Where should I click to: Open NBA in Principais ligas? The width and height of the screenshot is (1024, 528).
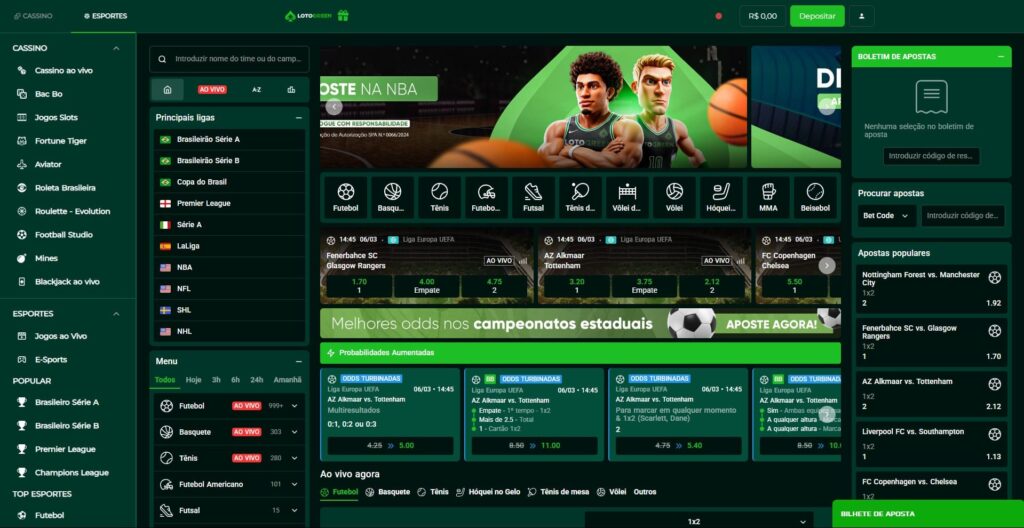click(229, 267)
